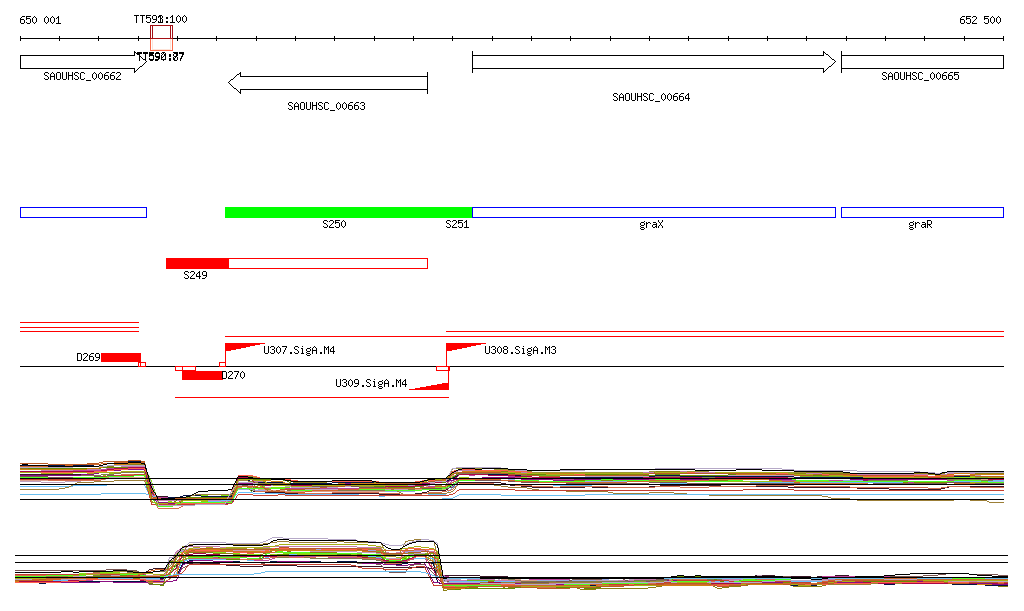
Task: Click the green S250 segment bar
Action: point(348,212)
